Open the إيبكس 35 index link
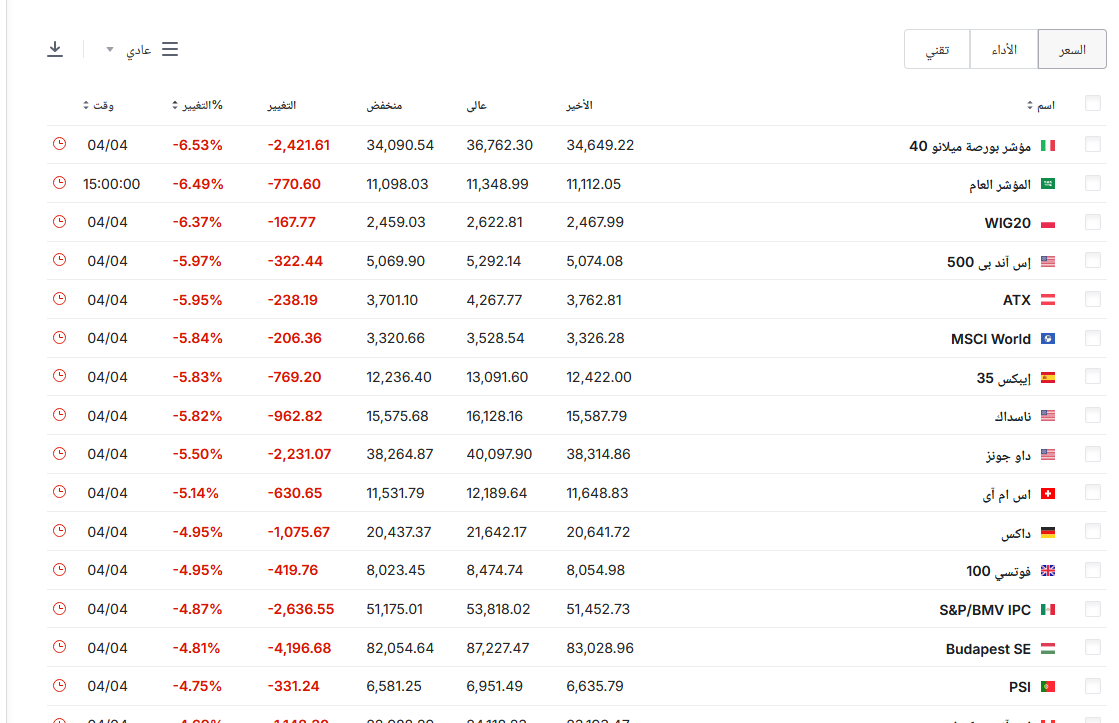1119x723 pixels. click(1003, 378)
